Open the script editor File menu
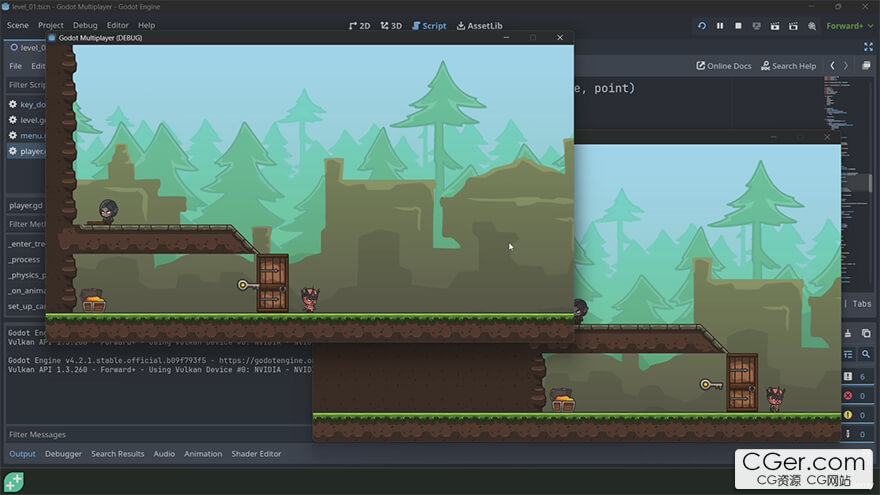Viewport: 880px width, 495px height. tap(15, 66)
